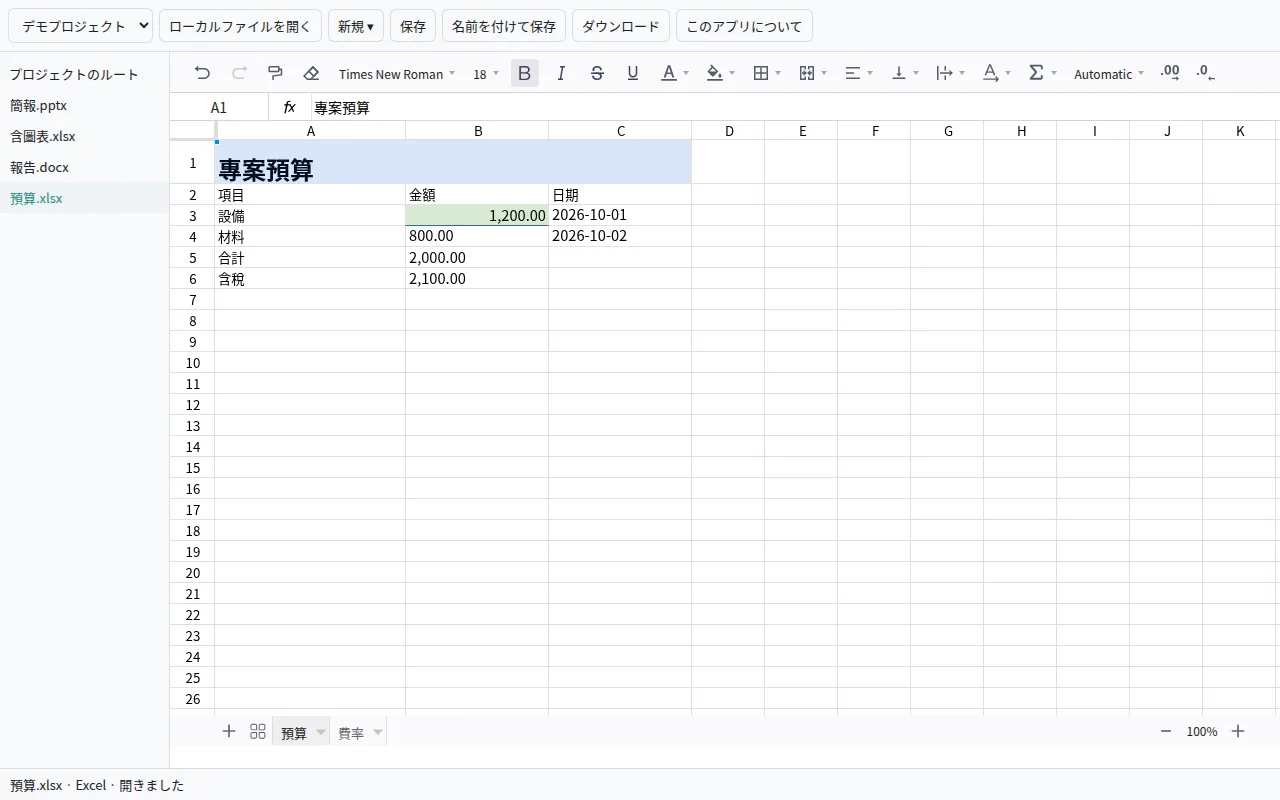The image size is (1280, 800).
Task: Open the fill color dropdown arrow
Action: pos(732,73)
